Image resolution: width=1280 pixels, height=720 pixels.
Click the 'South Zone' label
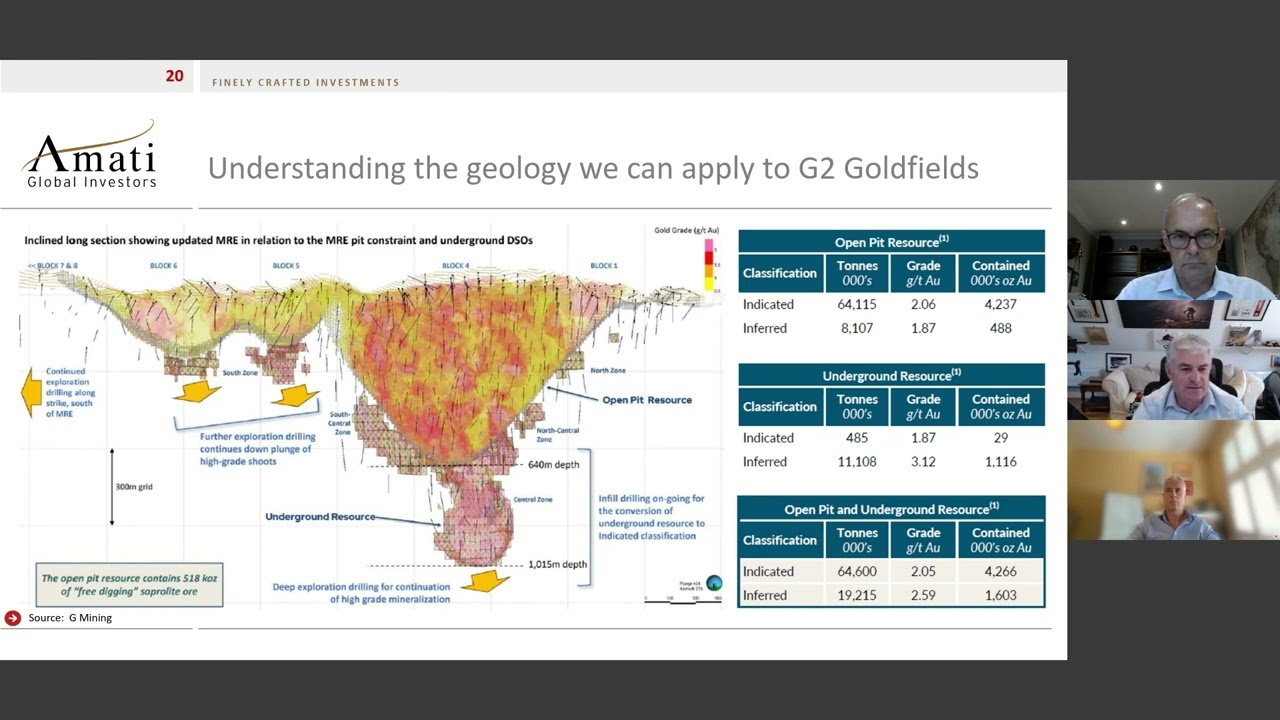(x=240, y=373)
